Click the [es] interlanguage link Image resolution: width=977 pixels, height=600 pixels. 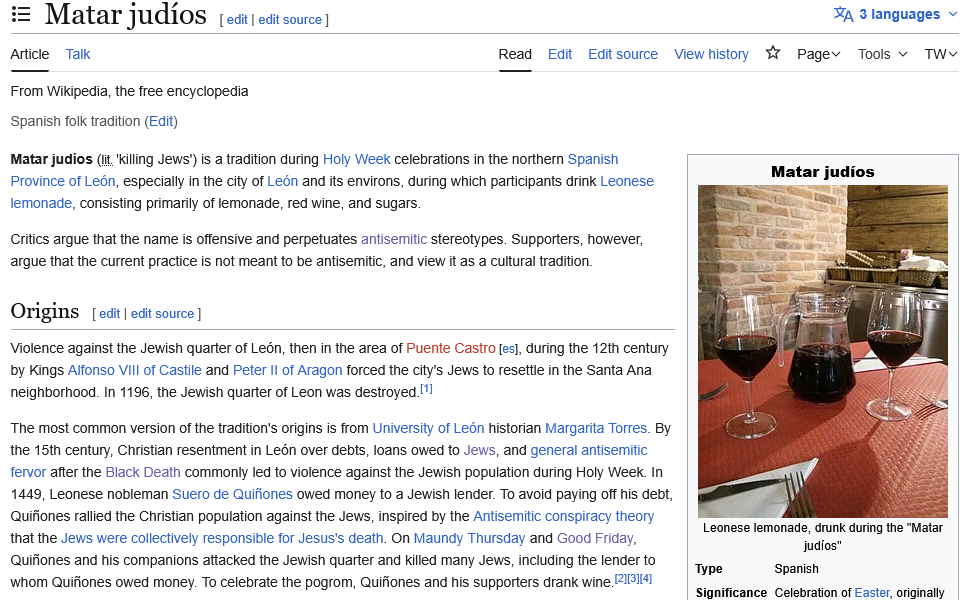coord(508,349)
